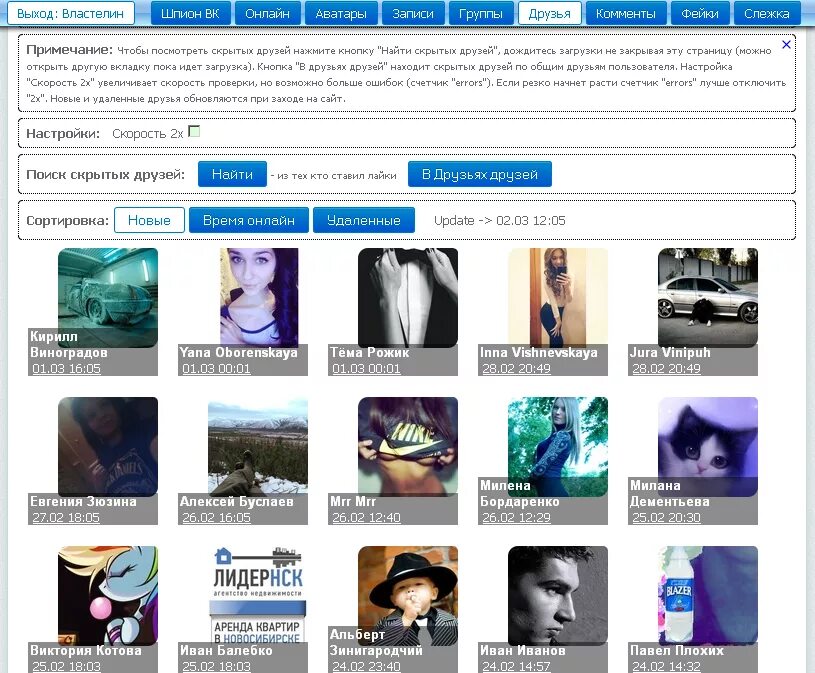This screenshot has width=815, height=673.
Task: Click date link 24.02 14:32
Action: click(666, 666)
